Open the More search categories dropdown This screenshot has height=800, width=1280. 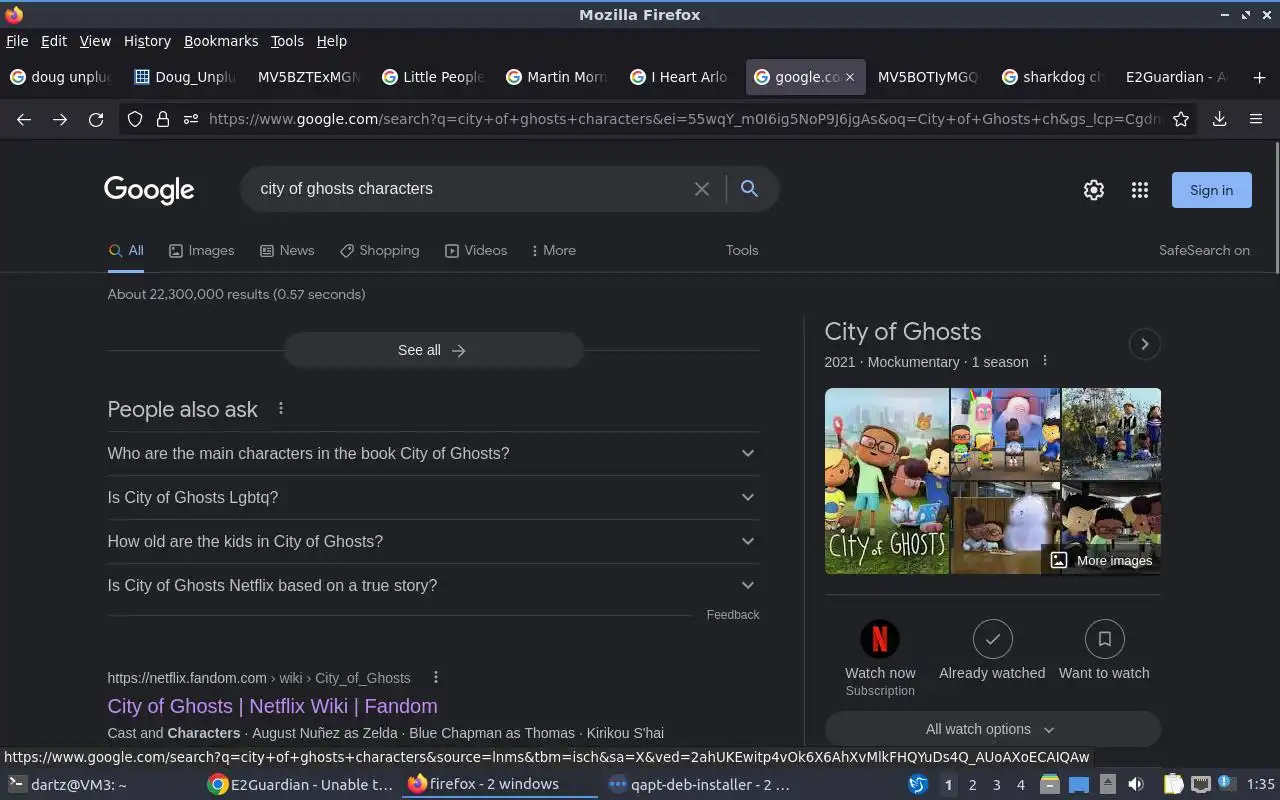click(554, 251)
